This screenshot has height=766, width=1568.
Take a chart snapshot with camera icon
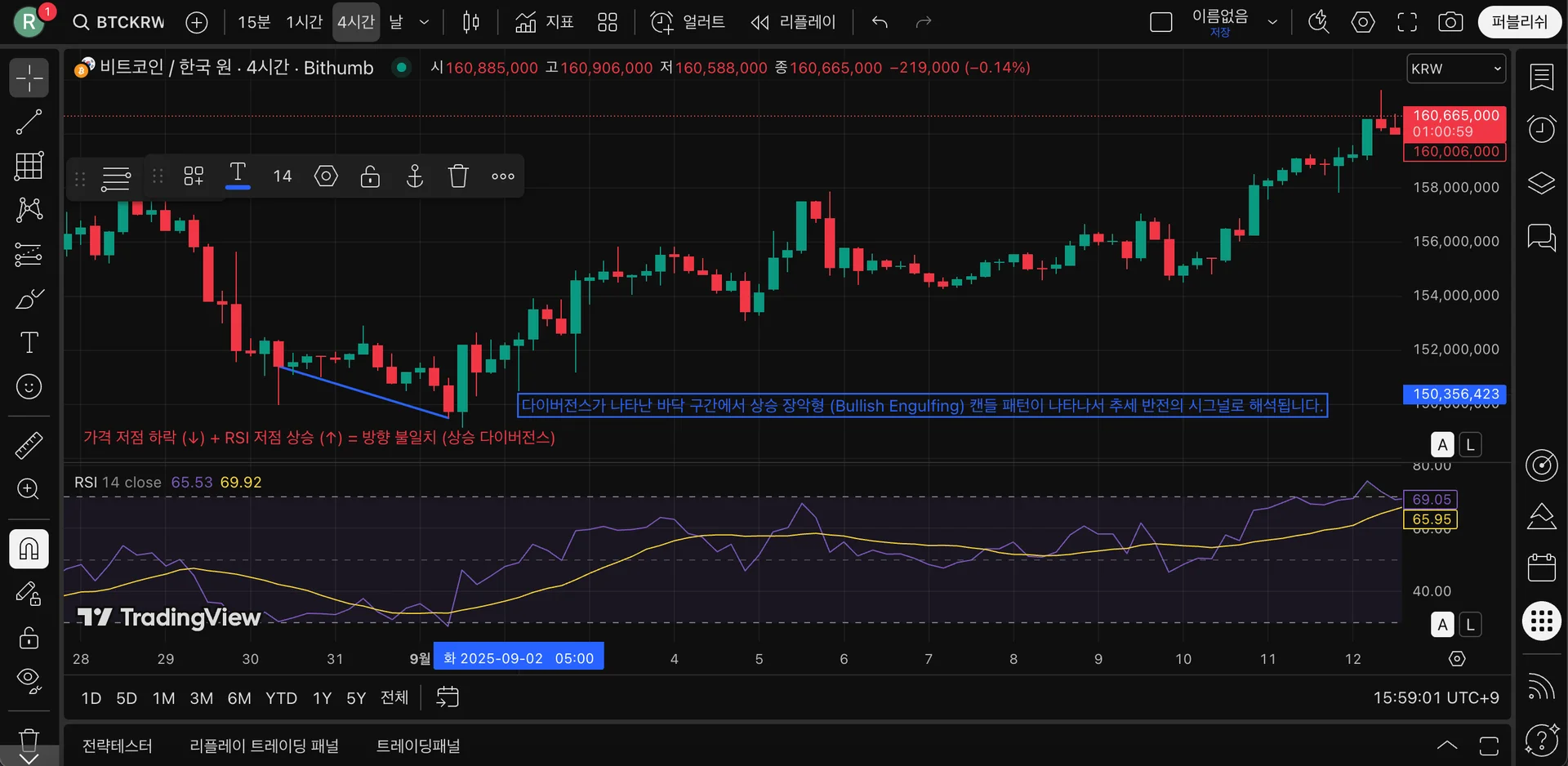coord(1450,22)
